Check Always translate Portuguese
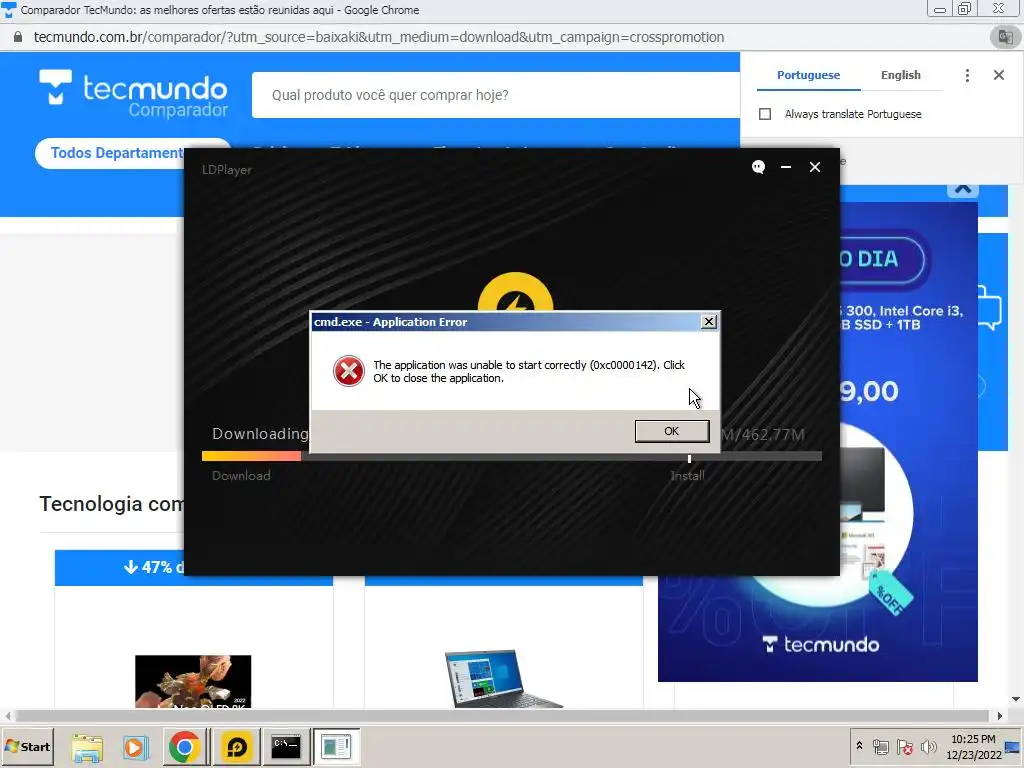 (765, 114)
